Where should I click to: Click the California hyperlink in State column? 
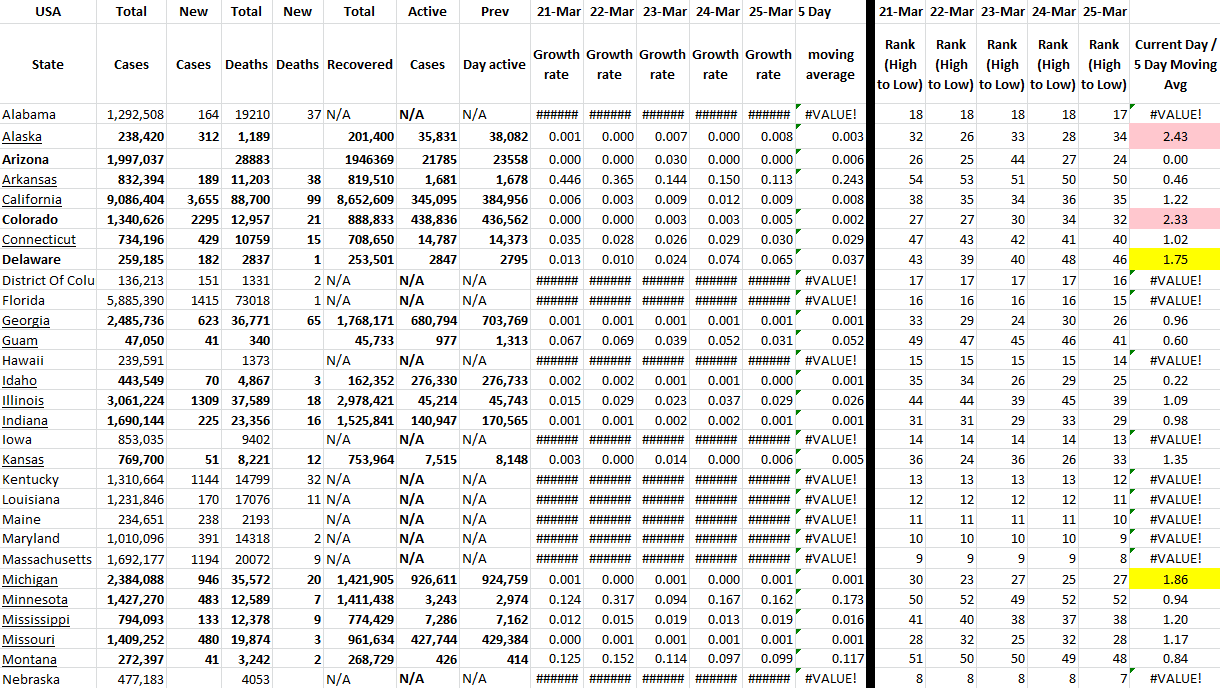tap(30, 200)
